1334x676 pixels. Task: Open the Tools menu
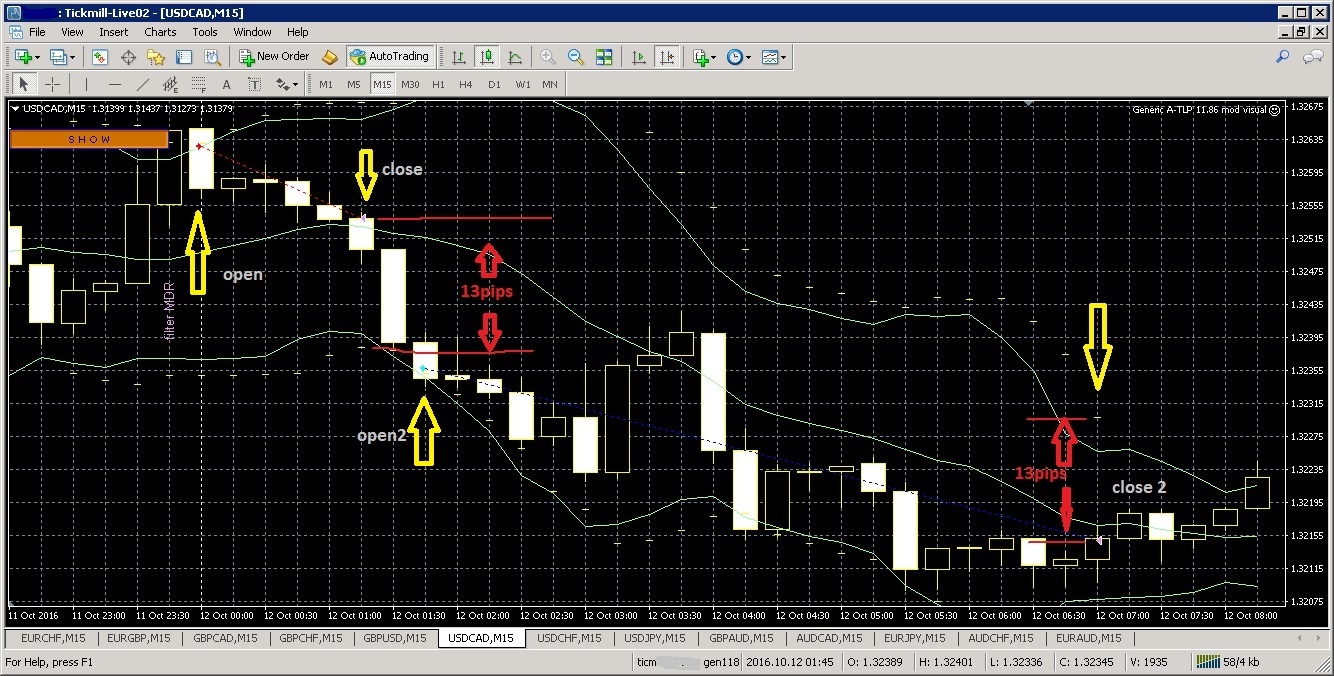point(205,32)
